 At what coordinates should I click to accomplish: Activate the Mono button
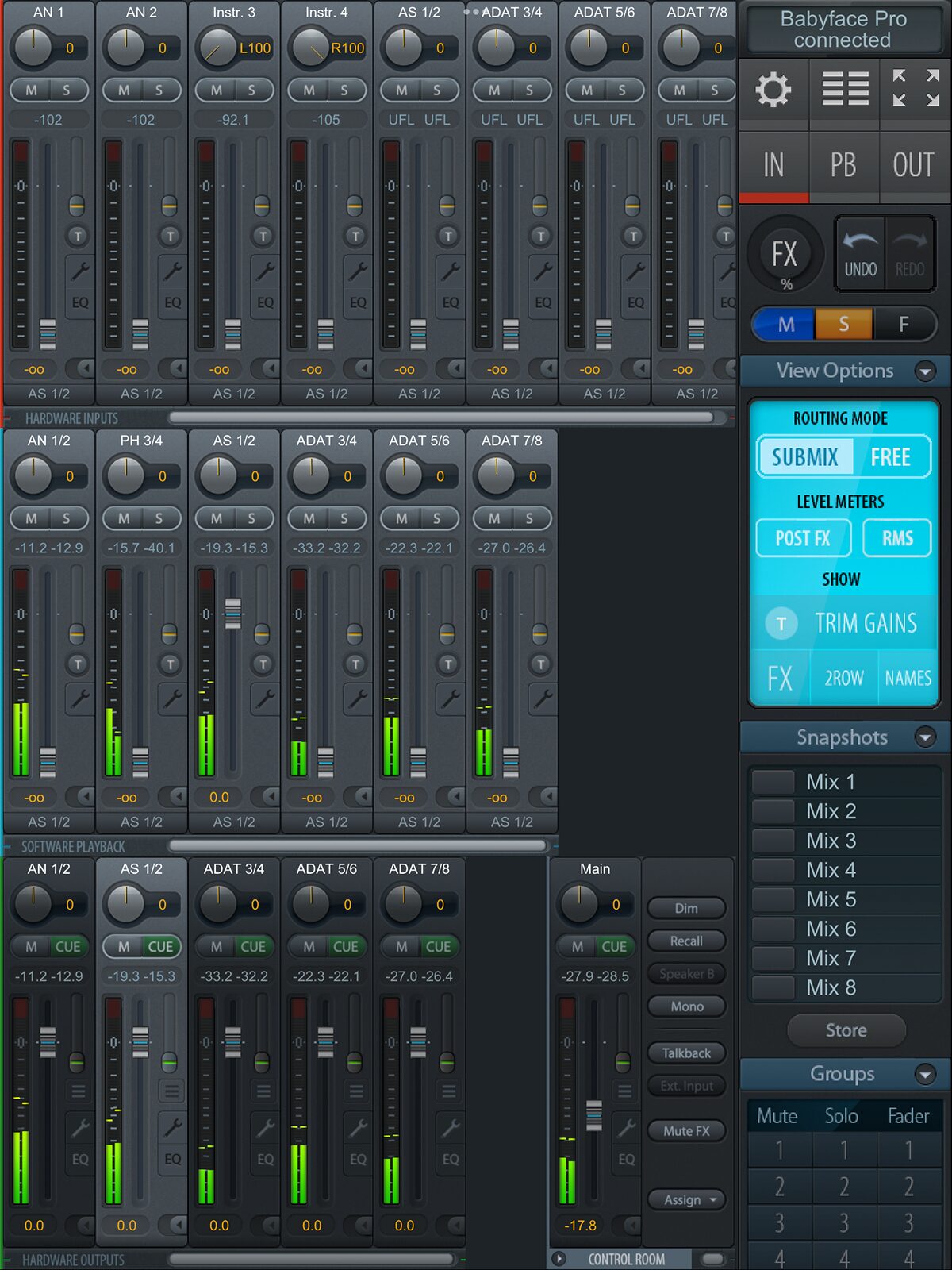point(687,1006)
